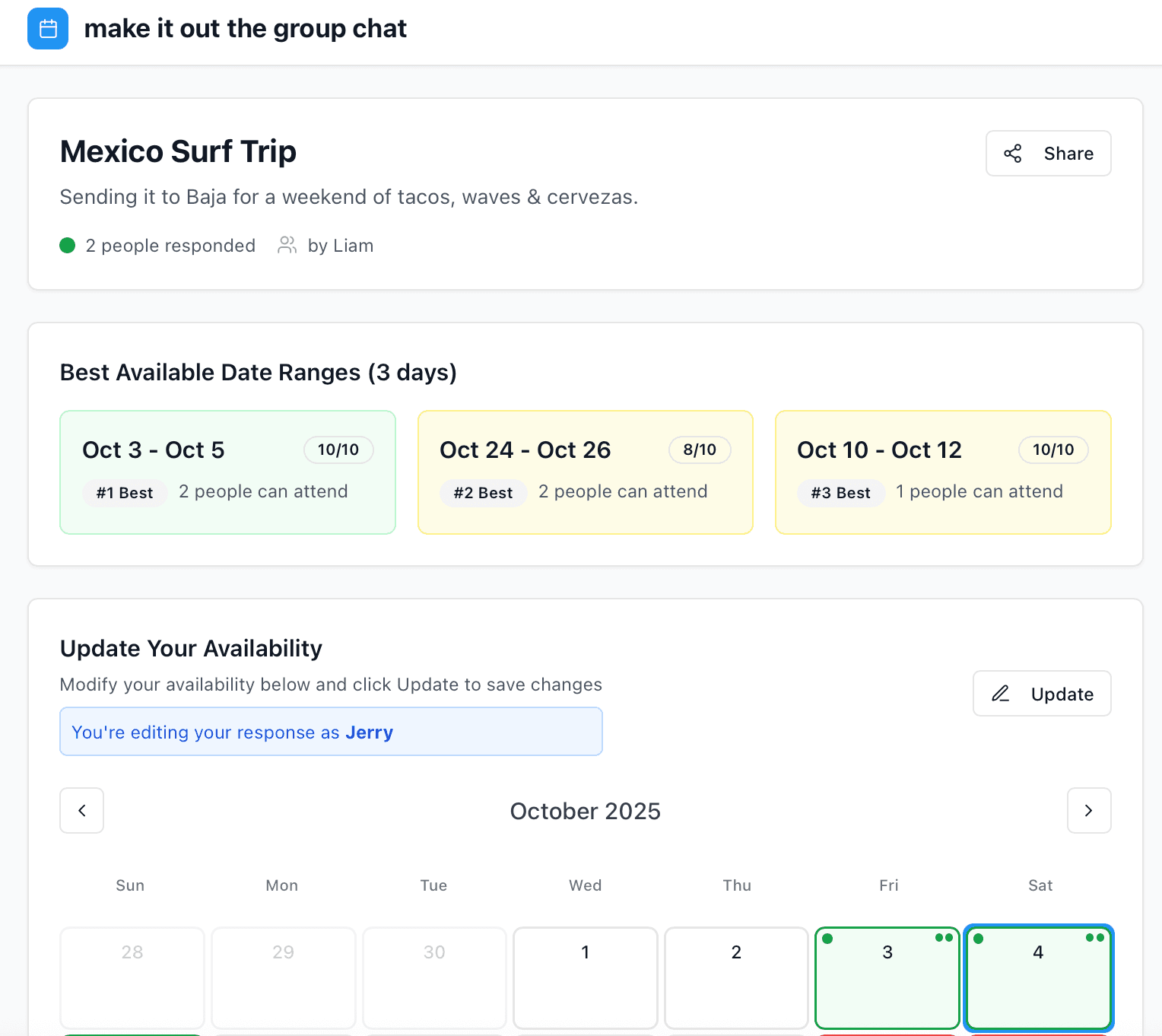
Task: Advance to next month with right chevron
Action: pos(1088,811)
